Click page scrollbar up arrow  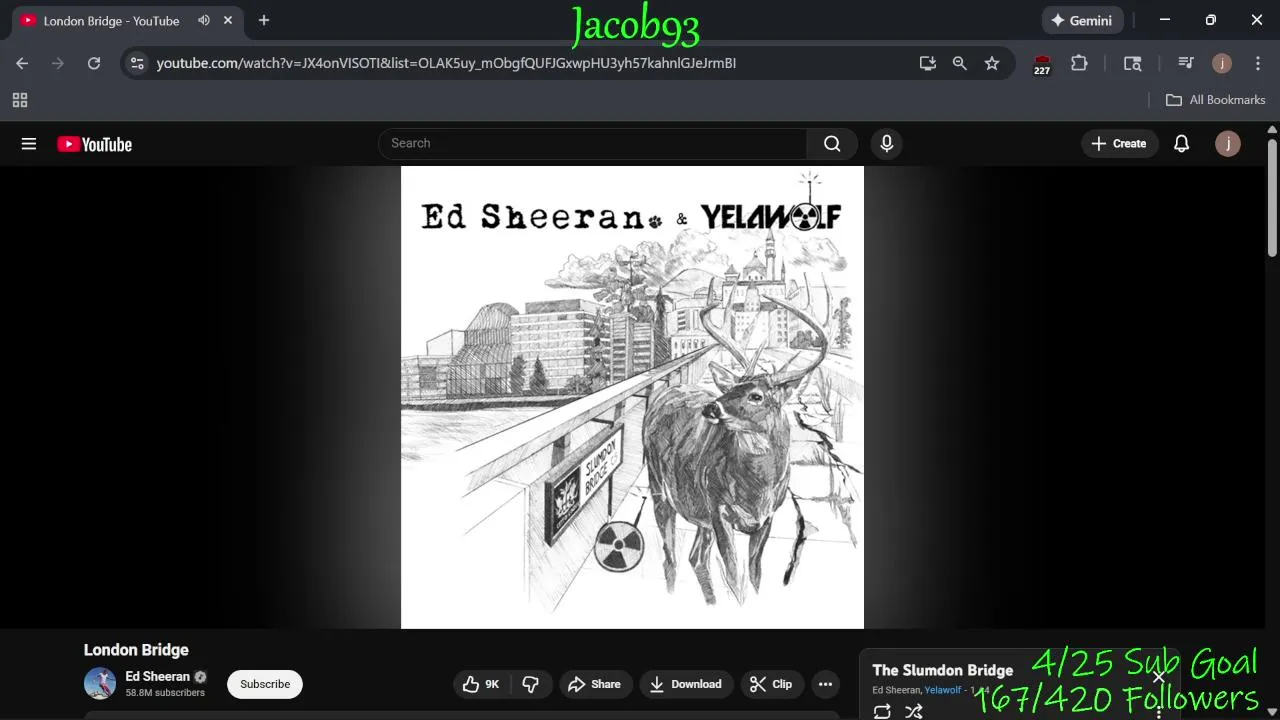(x=1272, y=129)
